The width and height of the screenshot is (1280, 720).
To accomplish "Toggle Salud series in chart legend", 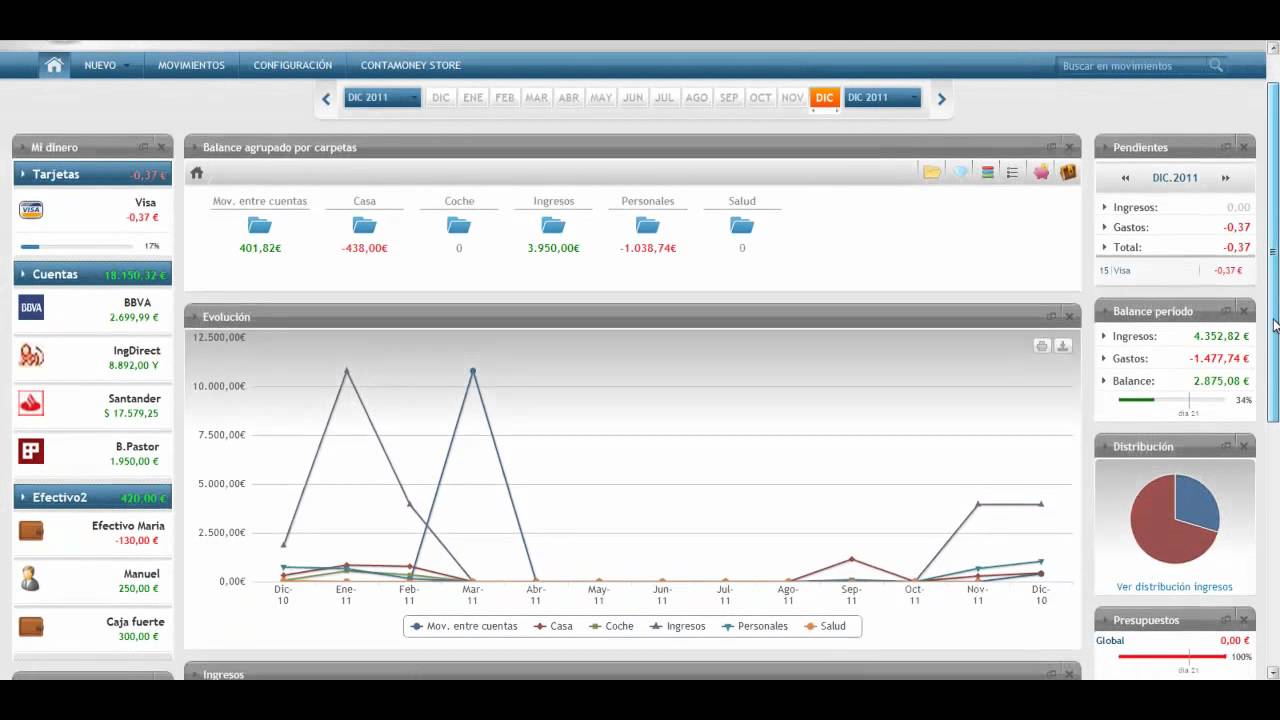I will pyautogui.click(x=825, y=626).
